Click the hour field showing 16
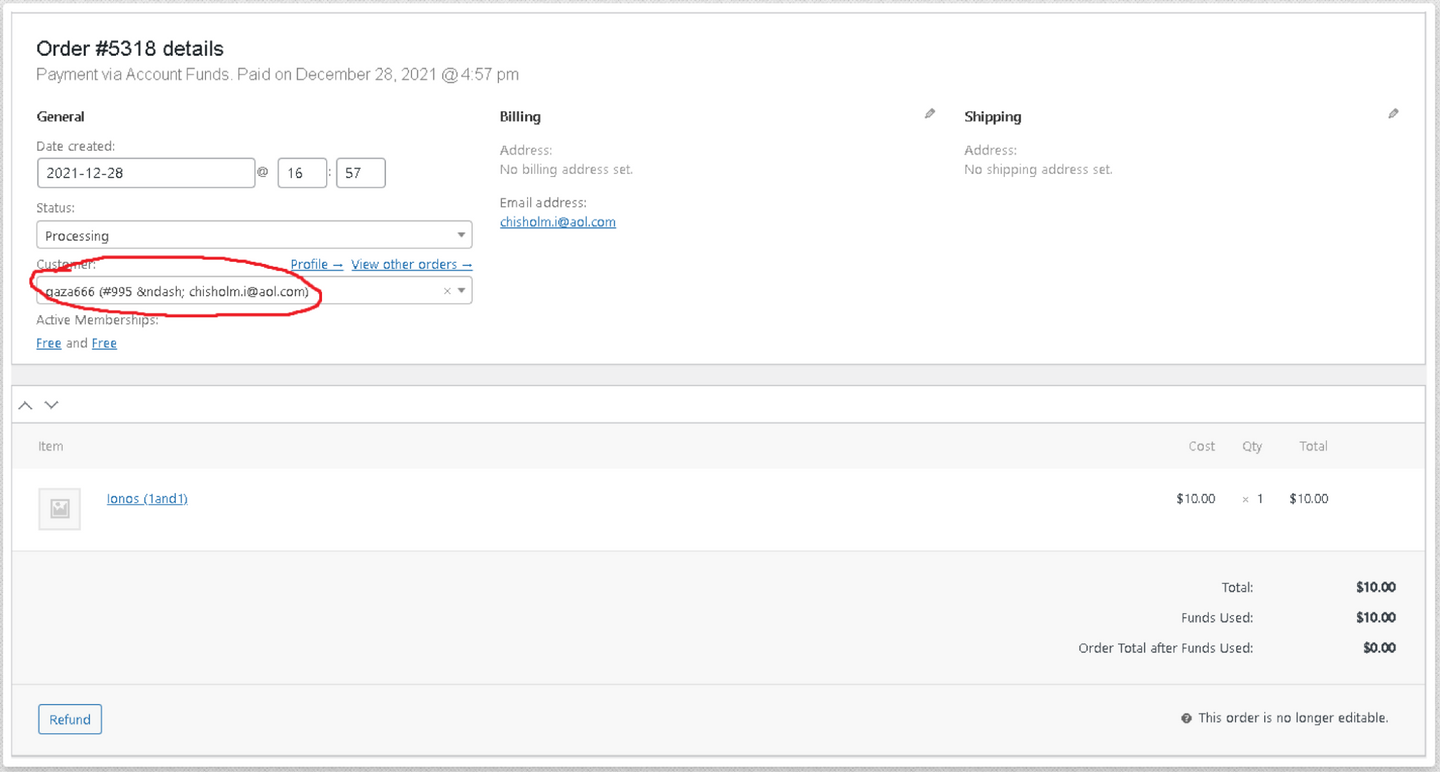 302,173
